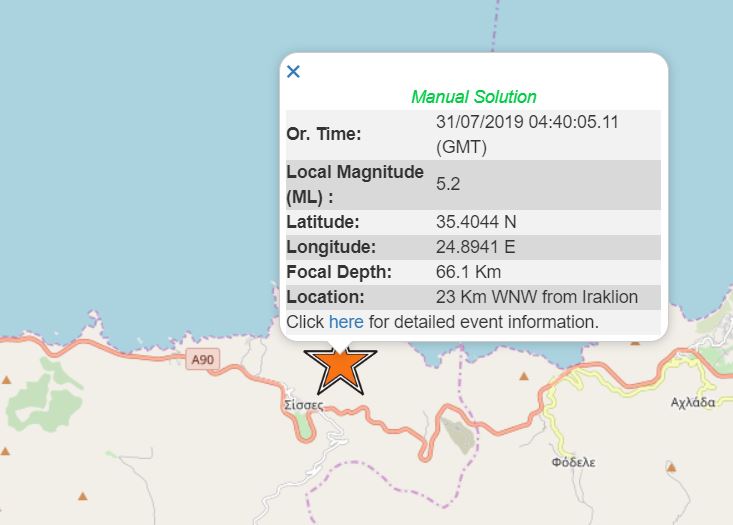The width and height of the screenshot is (733, 525).
Task: Click the 'Or. Time:' row label
Action: 324,134
